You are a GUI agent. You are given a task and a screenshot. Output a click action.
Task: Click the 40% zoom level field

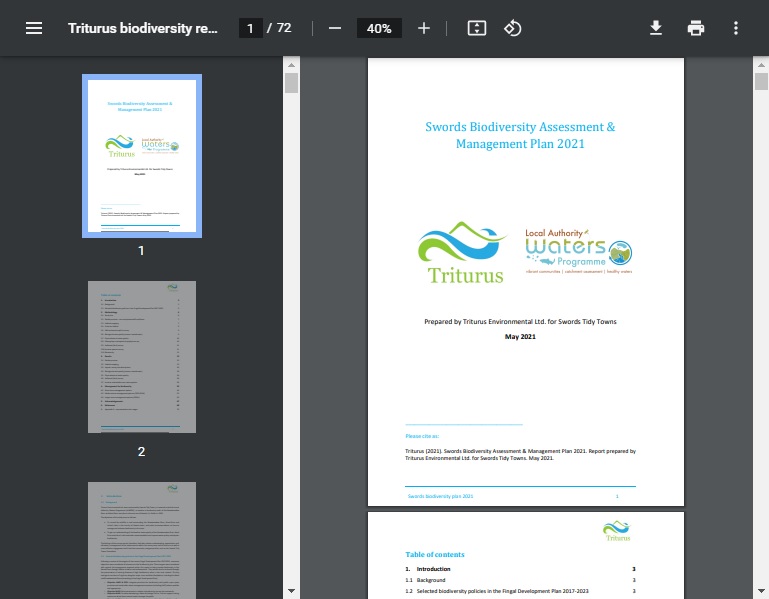click(x=379, y=28)
